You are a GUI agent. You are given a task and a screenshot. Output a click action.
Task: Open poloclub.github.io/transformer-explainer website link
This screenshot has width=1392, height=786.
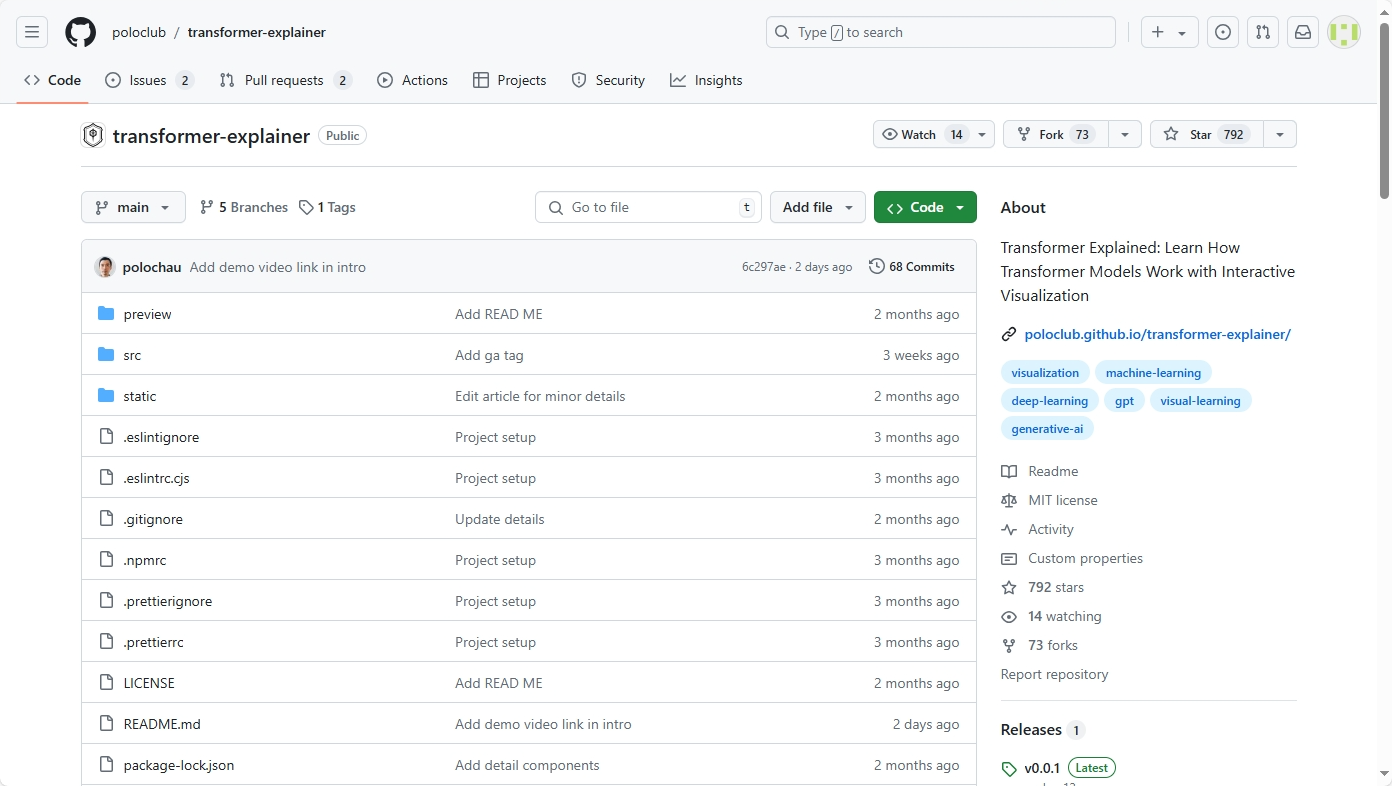click(x=1157, y=334)
